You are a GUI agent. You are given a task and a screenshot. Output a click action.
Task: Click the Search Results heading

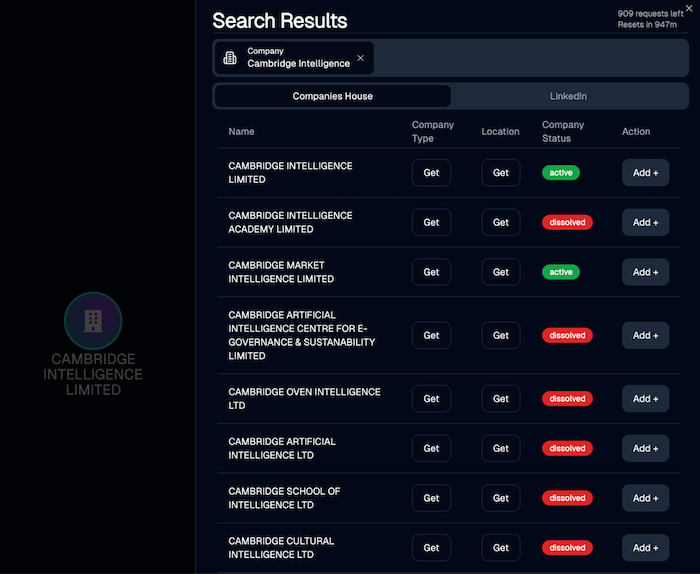pos(280,21)
